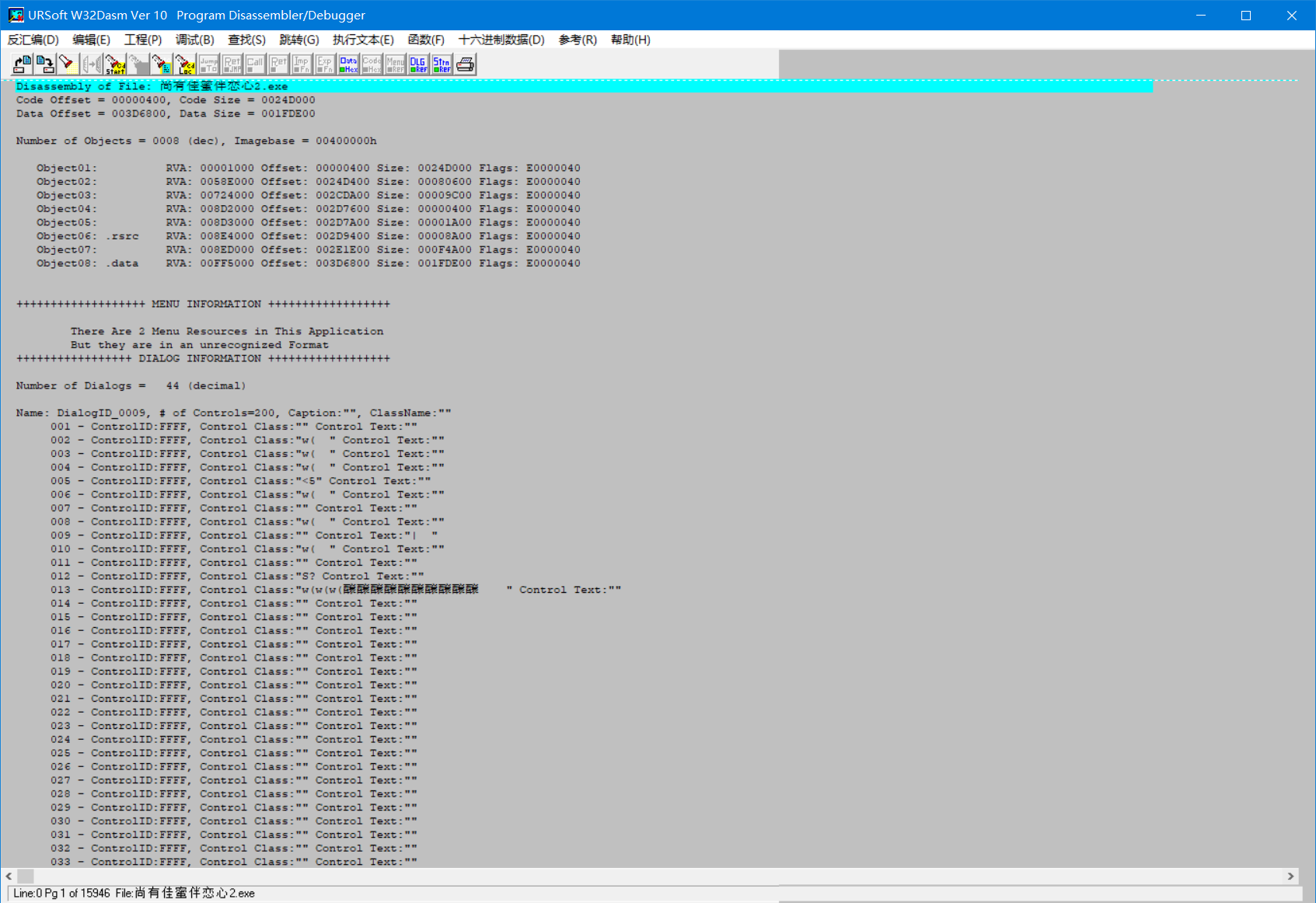Click the Jump To toolbar button
The image size is (1316, 903).
point(208,64)
